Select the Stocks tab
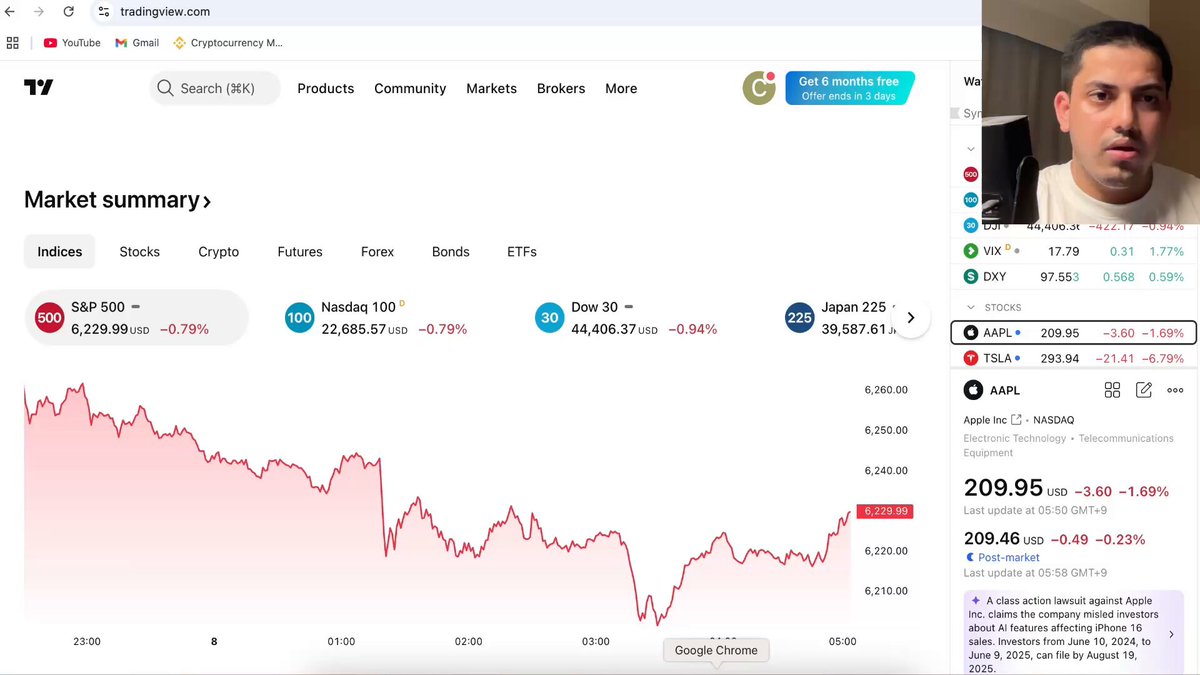 140,252
